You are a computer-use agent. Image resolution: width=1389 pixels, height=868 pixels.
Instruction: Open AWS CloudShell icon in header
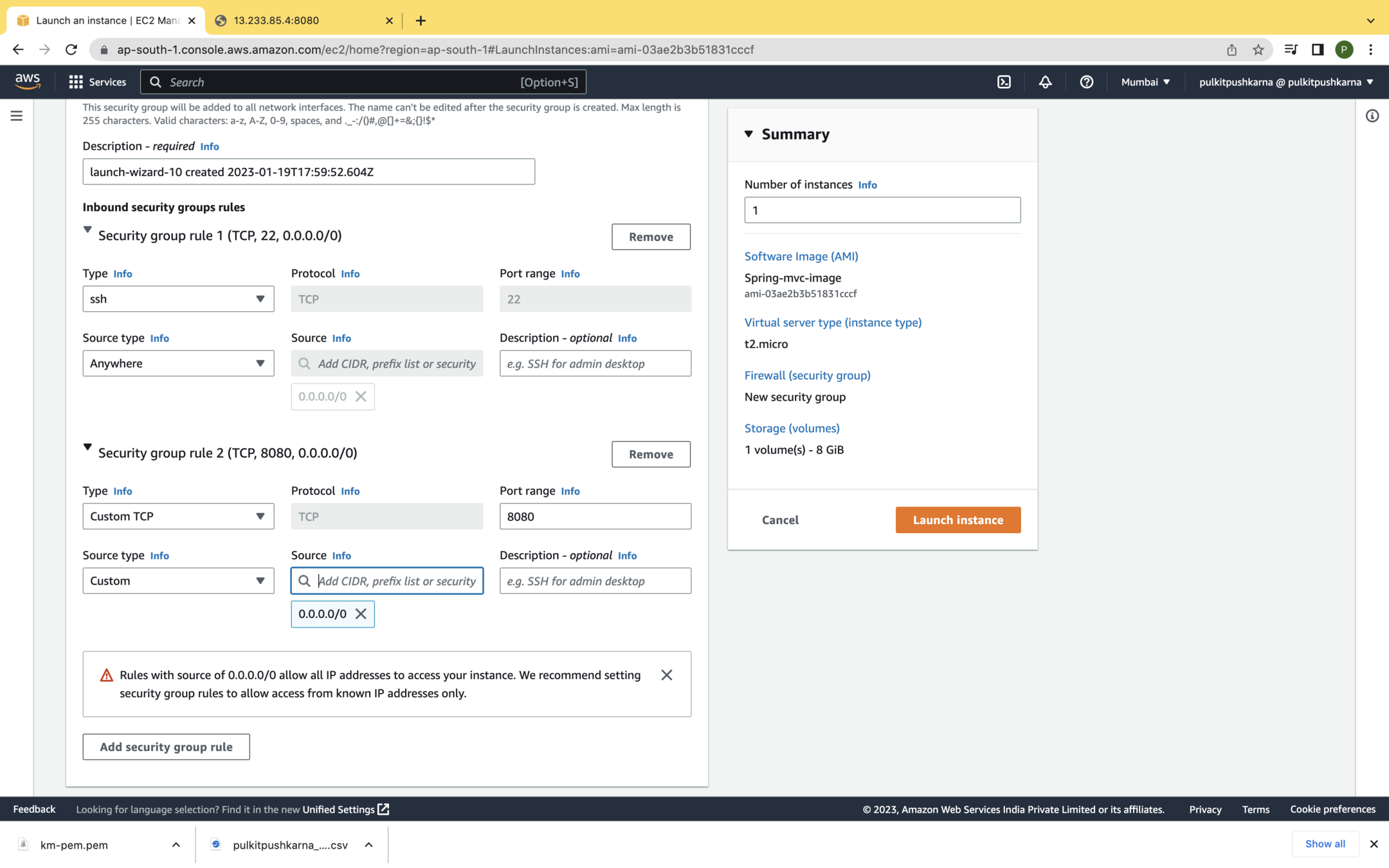pyautogui.click(x=1004, y=82)
